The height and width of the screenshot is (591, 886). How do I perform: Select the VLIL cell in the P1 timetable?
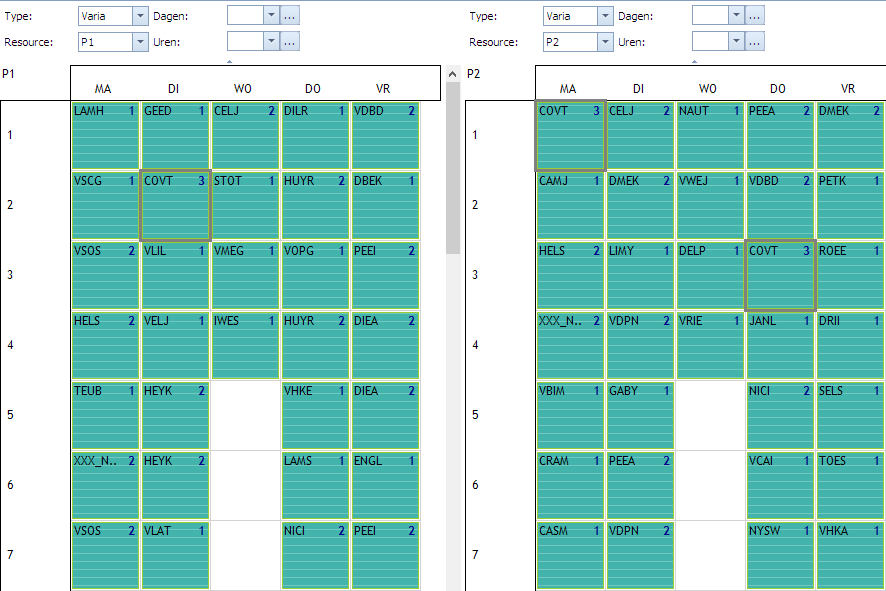pos(175,276)
